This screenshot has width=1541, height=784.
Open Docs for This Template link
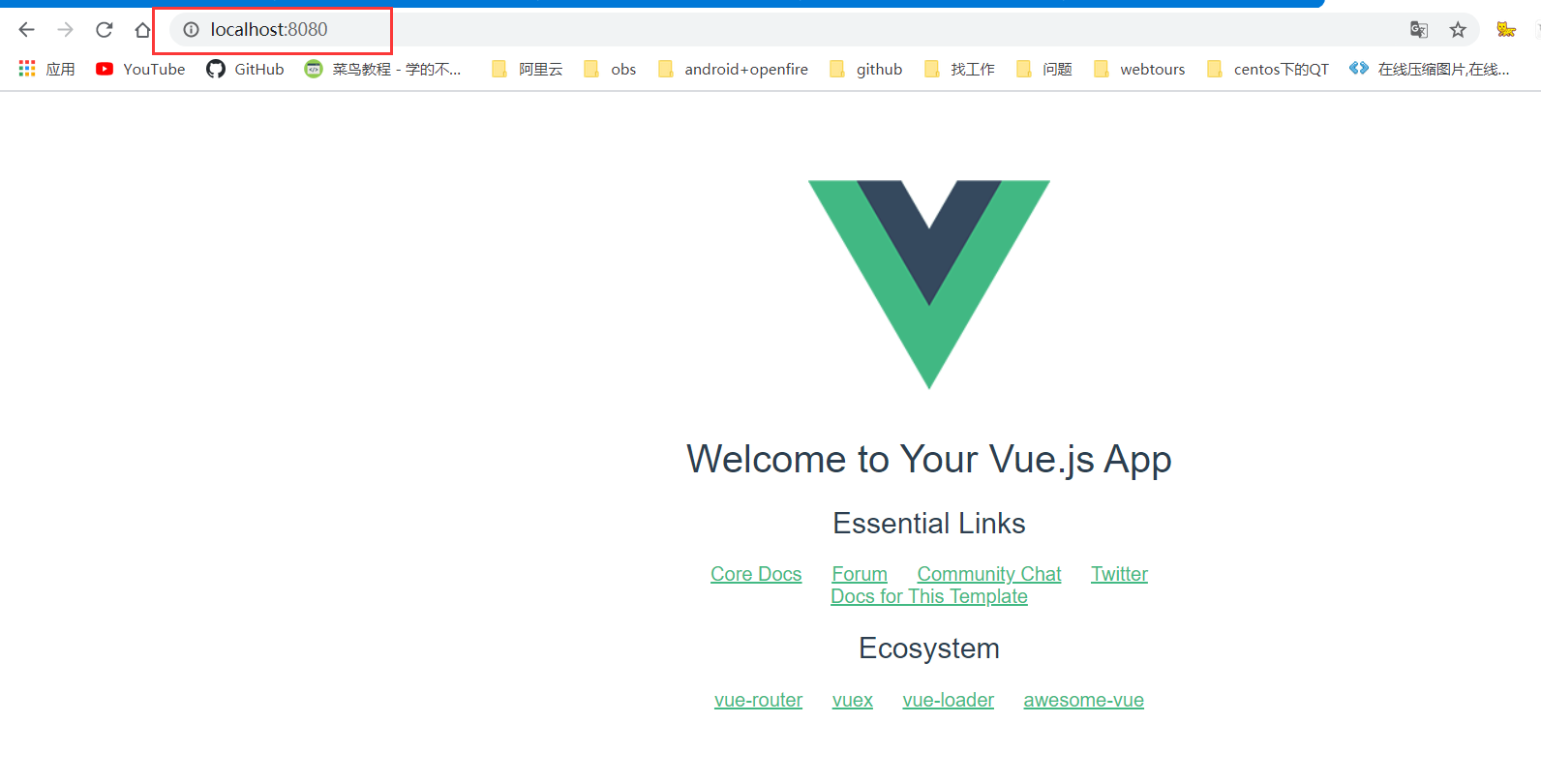tap(929, 596)
